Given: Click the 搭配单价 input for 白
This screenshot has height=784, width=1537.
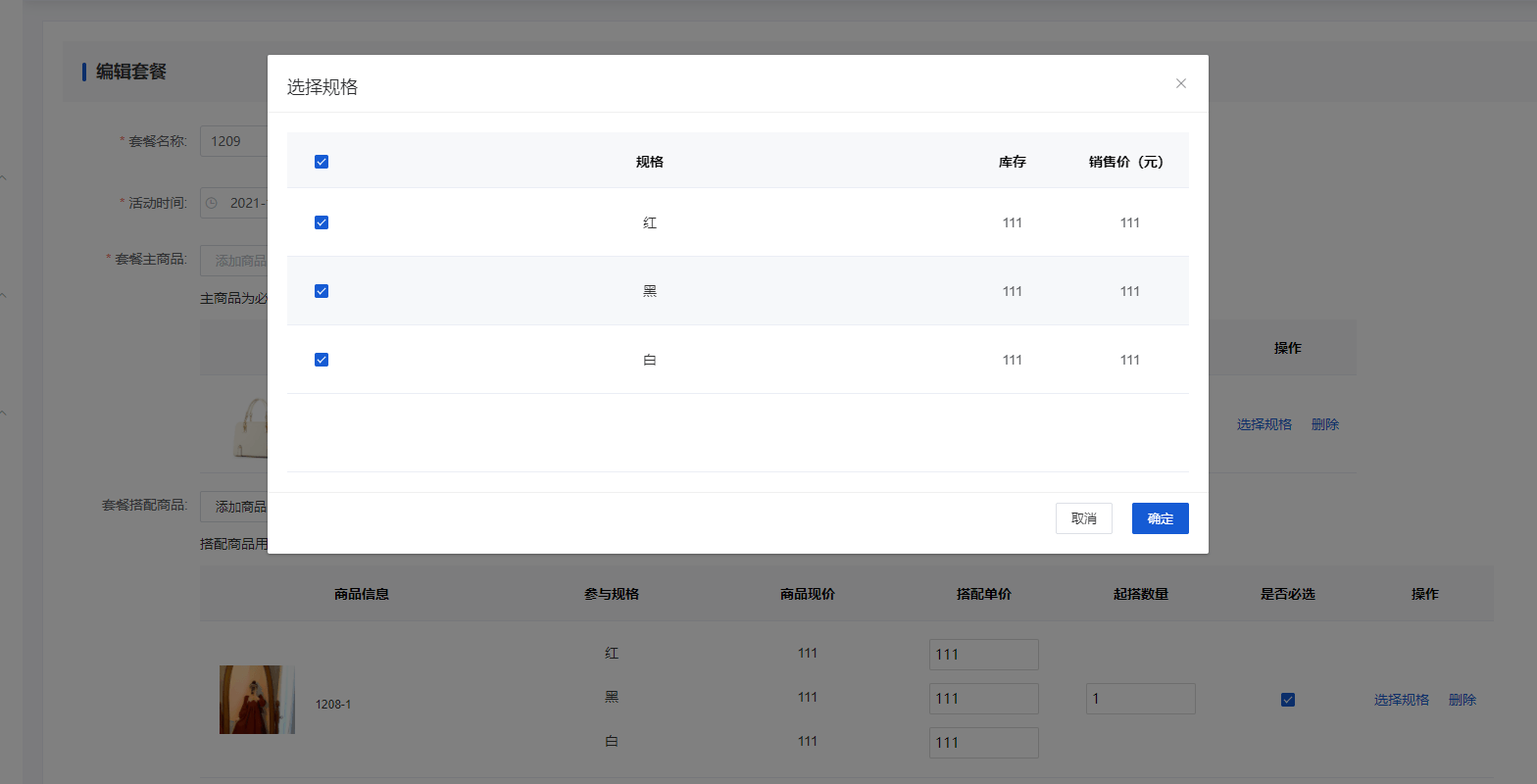Looking at the screenshot, I should click(984, 743).
